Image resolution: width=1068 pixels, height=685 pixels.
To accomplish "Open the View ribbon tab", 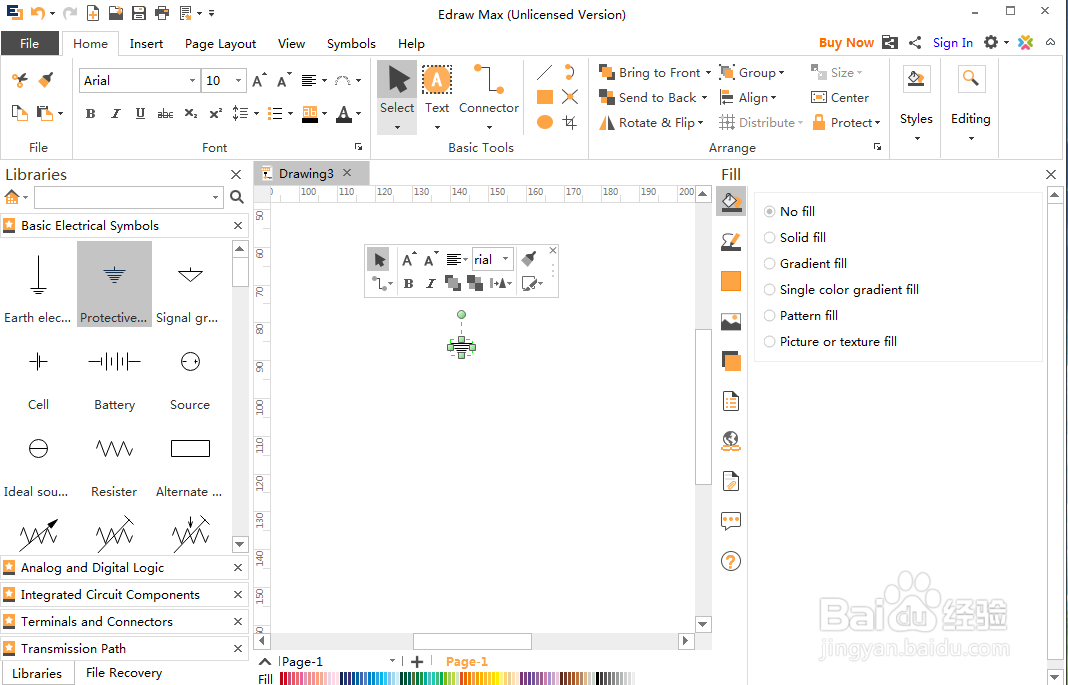I will (291, 44).
